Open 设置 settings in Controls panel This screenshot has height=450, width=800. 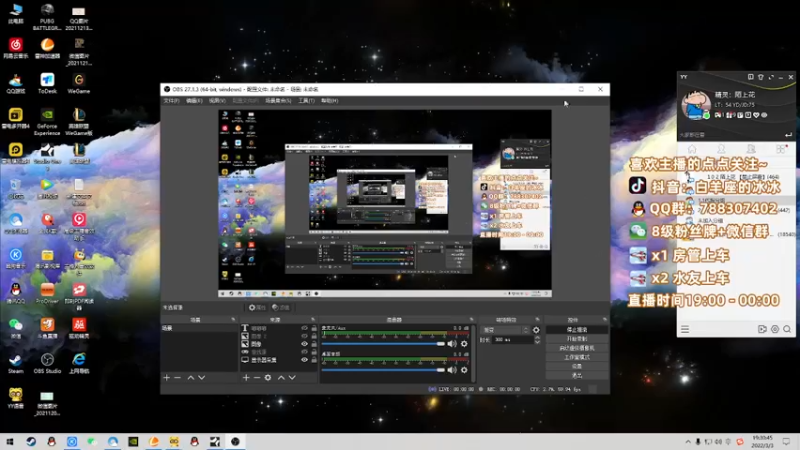coord(577,366)
